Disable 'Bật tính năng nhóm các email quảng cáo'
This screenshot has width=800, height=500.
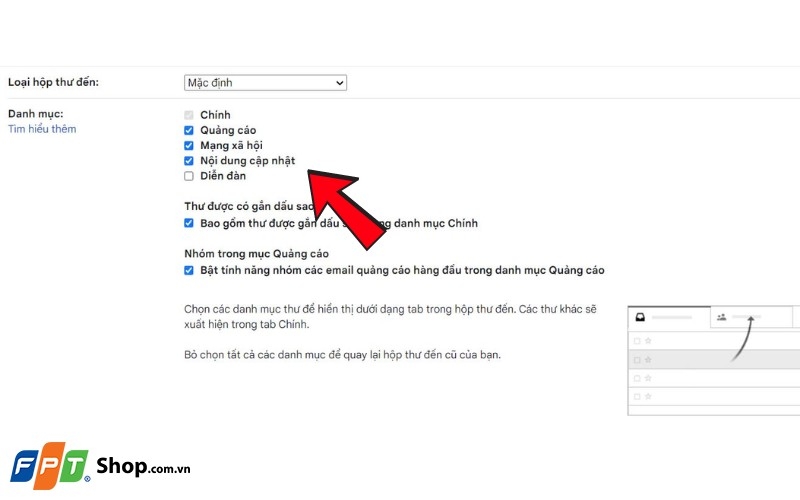[189, 270]
